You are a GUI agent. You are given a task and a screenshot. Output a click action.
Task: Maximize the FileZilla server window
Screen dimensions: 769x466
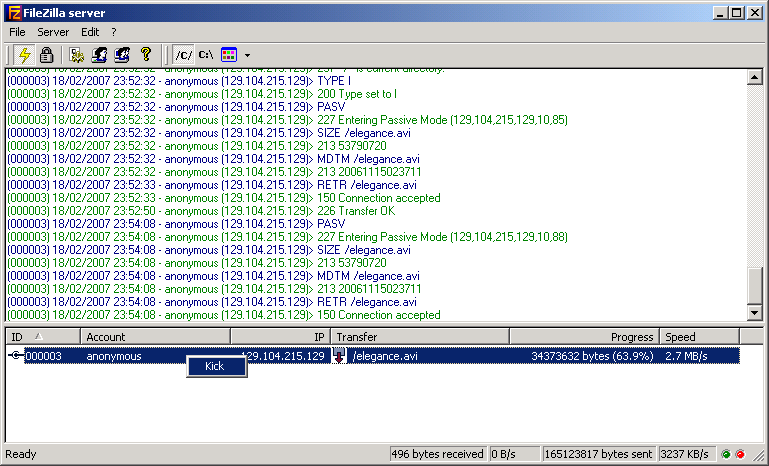(736, 13)
